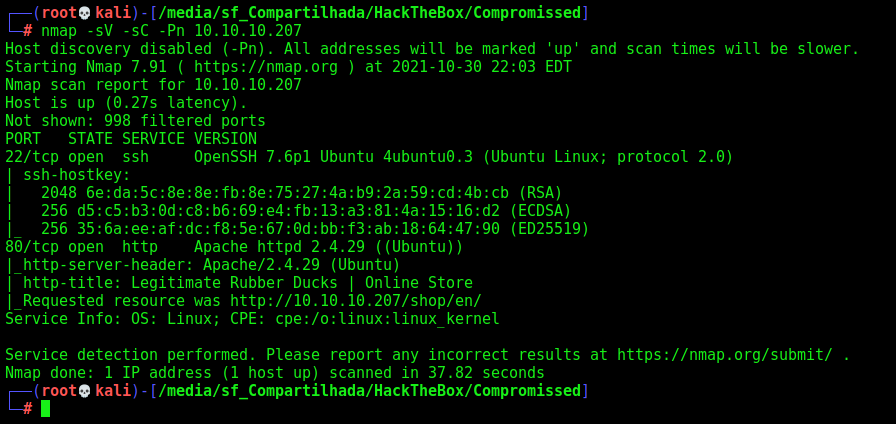Click the ED25519 hostkey fingerprint line
Screen dimensions: 896x424
click(x=315, y=229)
